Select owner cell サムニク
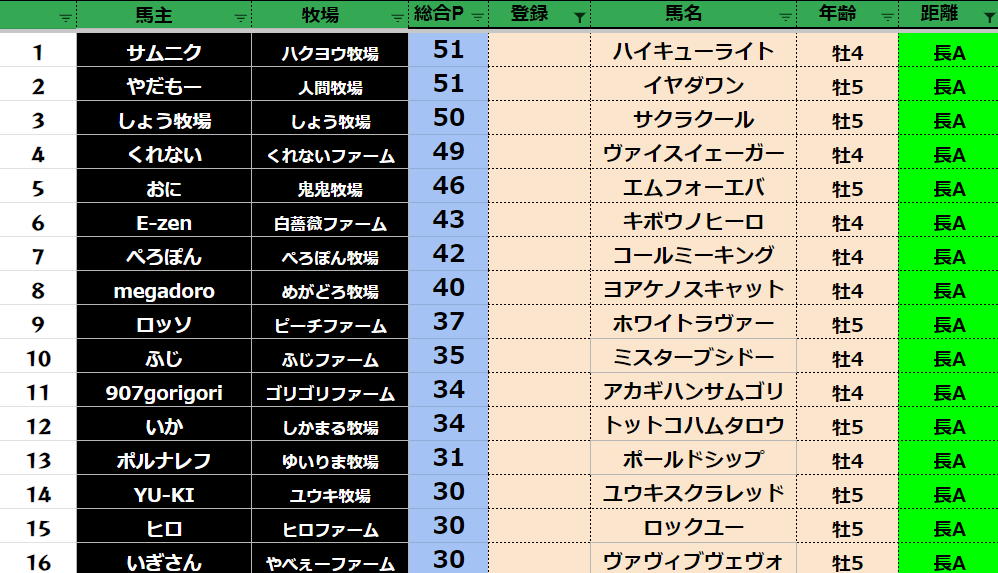998x573 pixels. pyautogui.click(x=164, y=52)
